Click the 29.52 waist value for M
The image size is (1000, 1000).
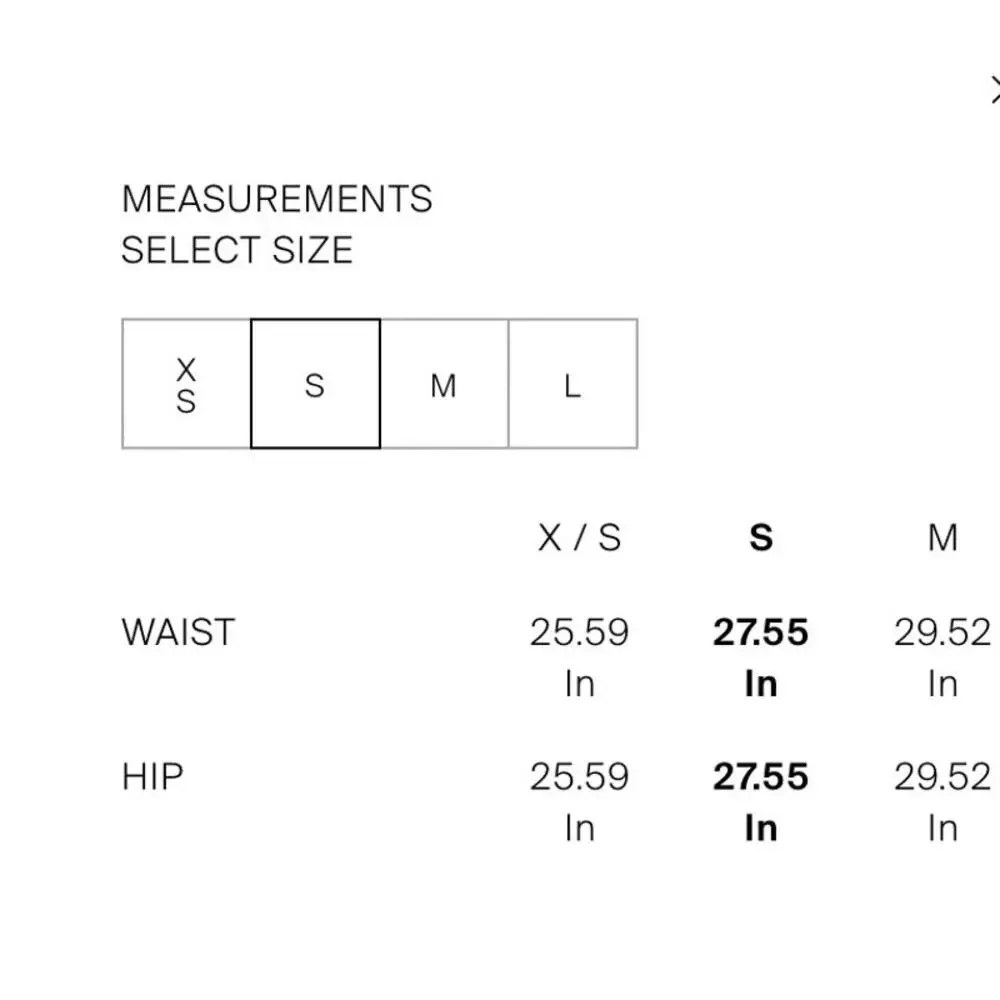942,632
